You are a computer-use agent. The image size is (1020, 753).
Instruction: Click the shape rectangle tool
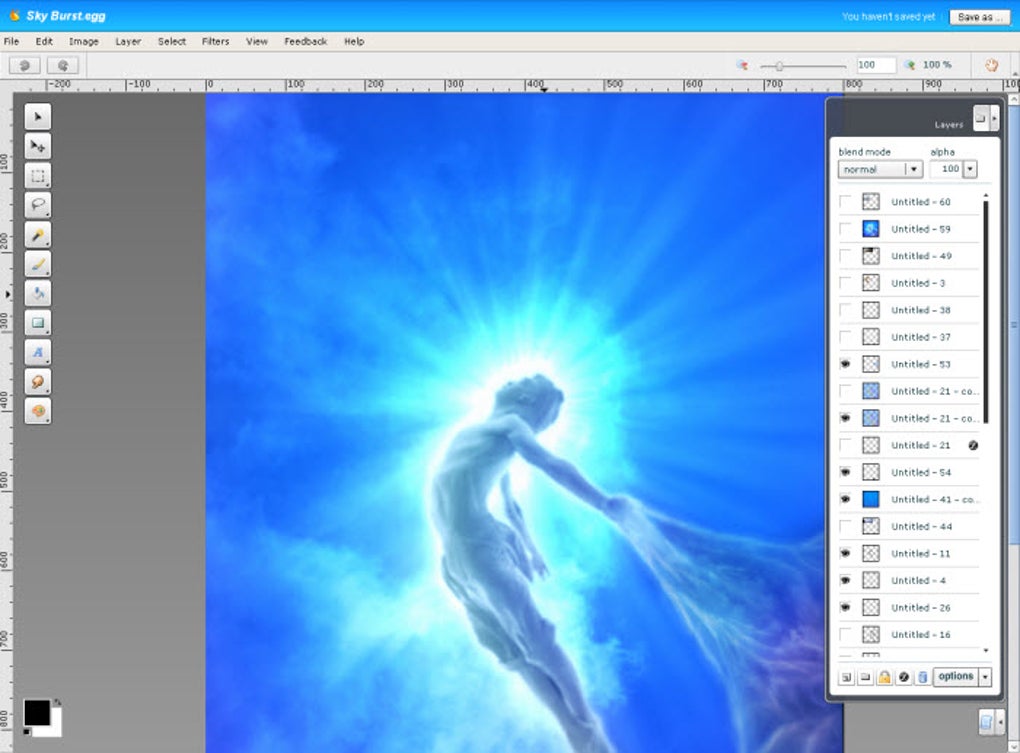(37, 323)
